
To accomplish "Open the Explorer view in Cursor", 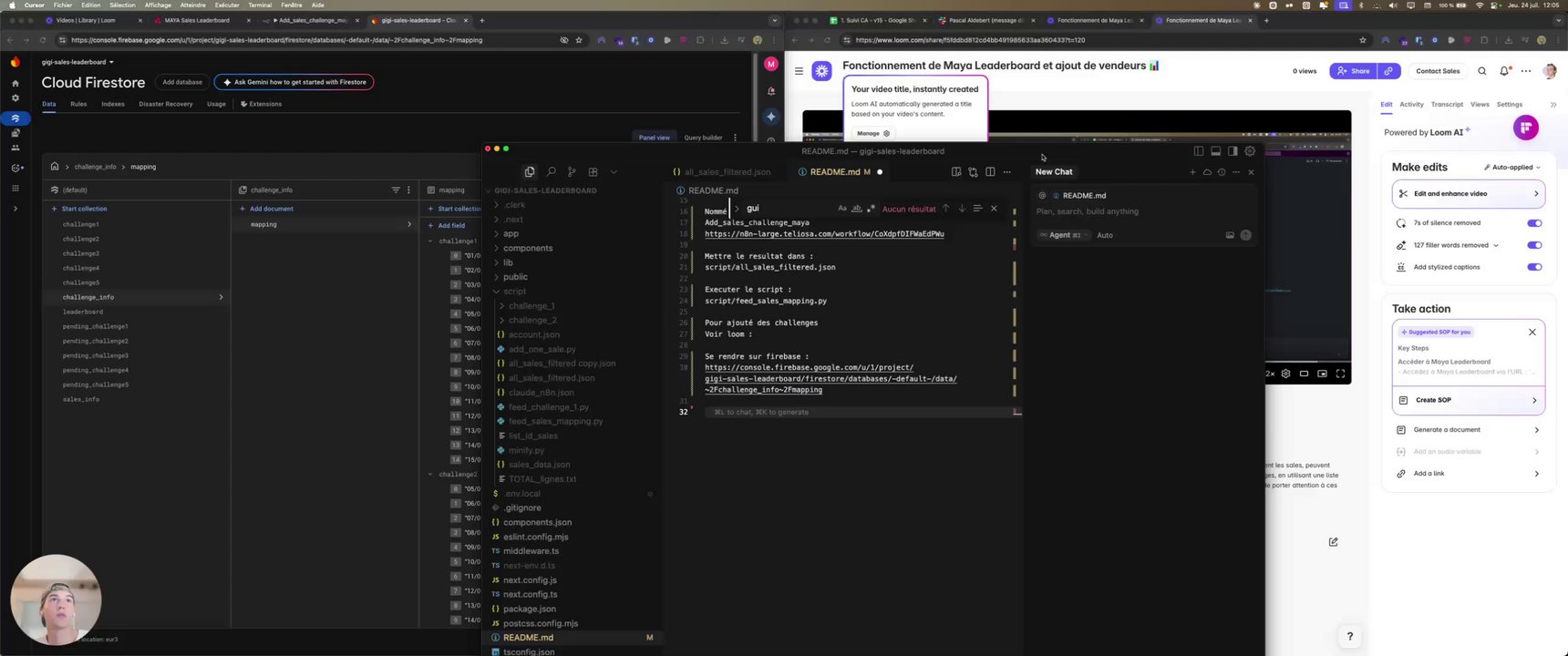I will click(530, 171).
